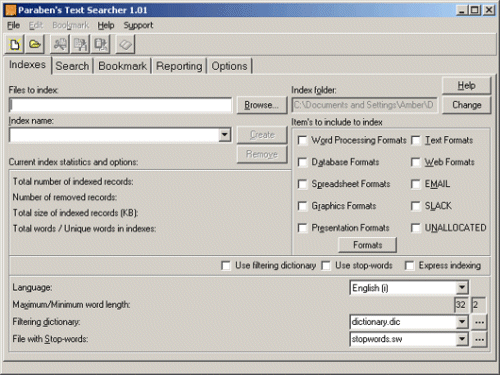
Task: Open the Support menu
Action: [x=138, y=25]
